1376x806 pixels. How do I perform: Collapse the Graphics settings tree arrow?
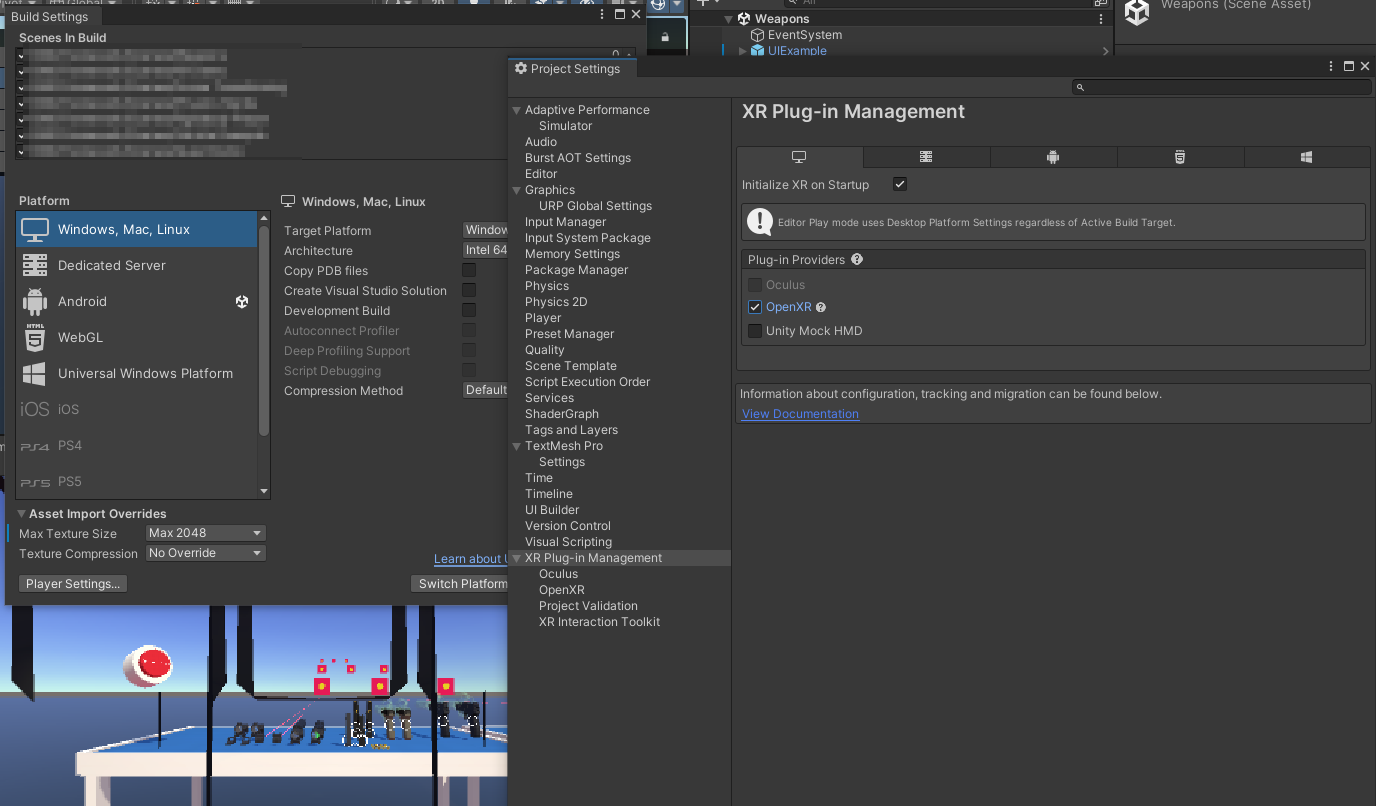517,190
